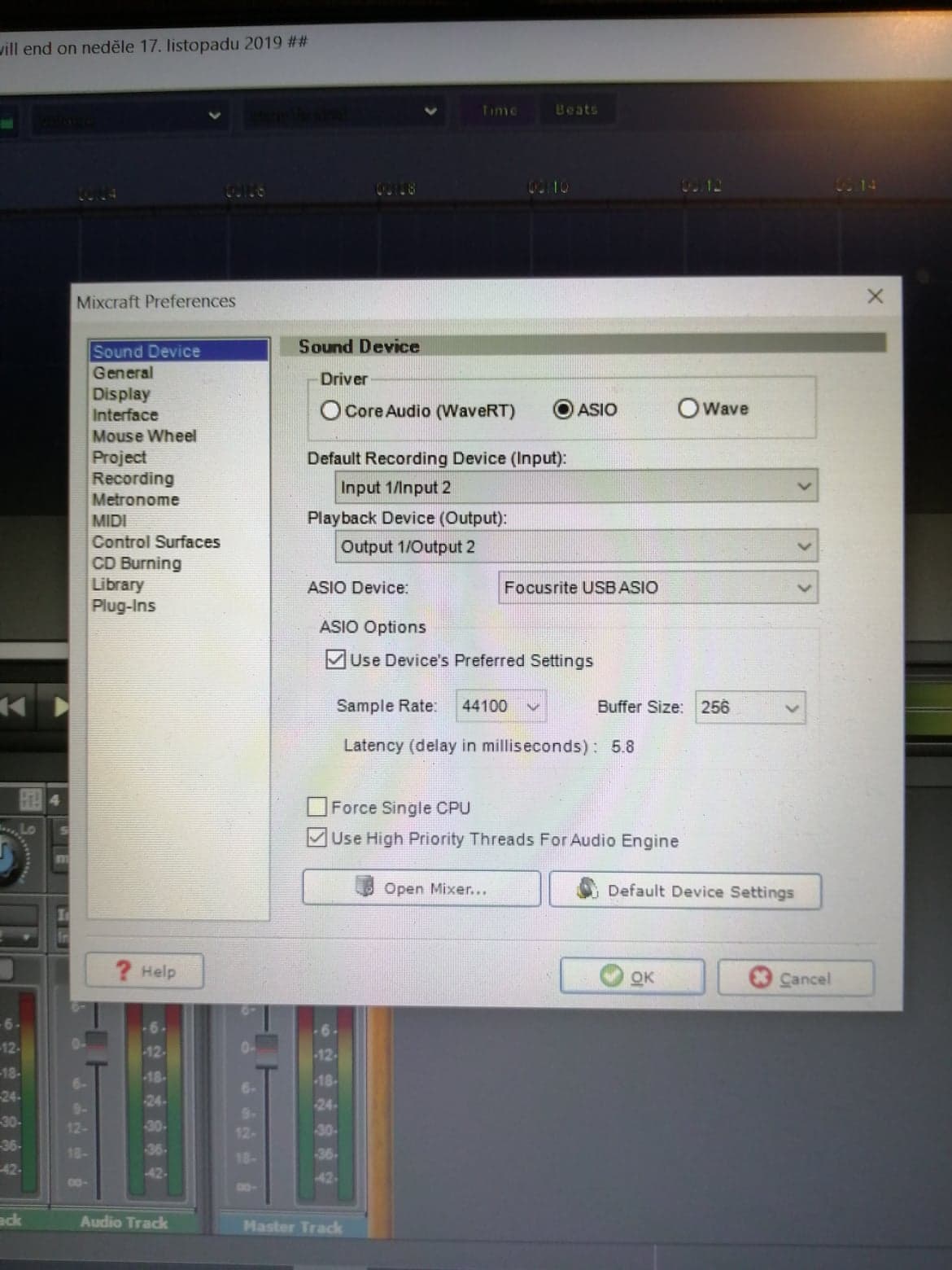Click the Help question mark button

coord(145,970)
